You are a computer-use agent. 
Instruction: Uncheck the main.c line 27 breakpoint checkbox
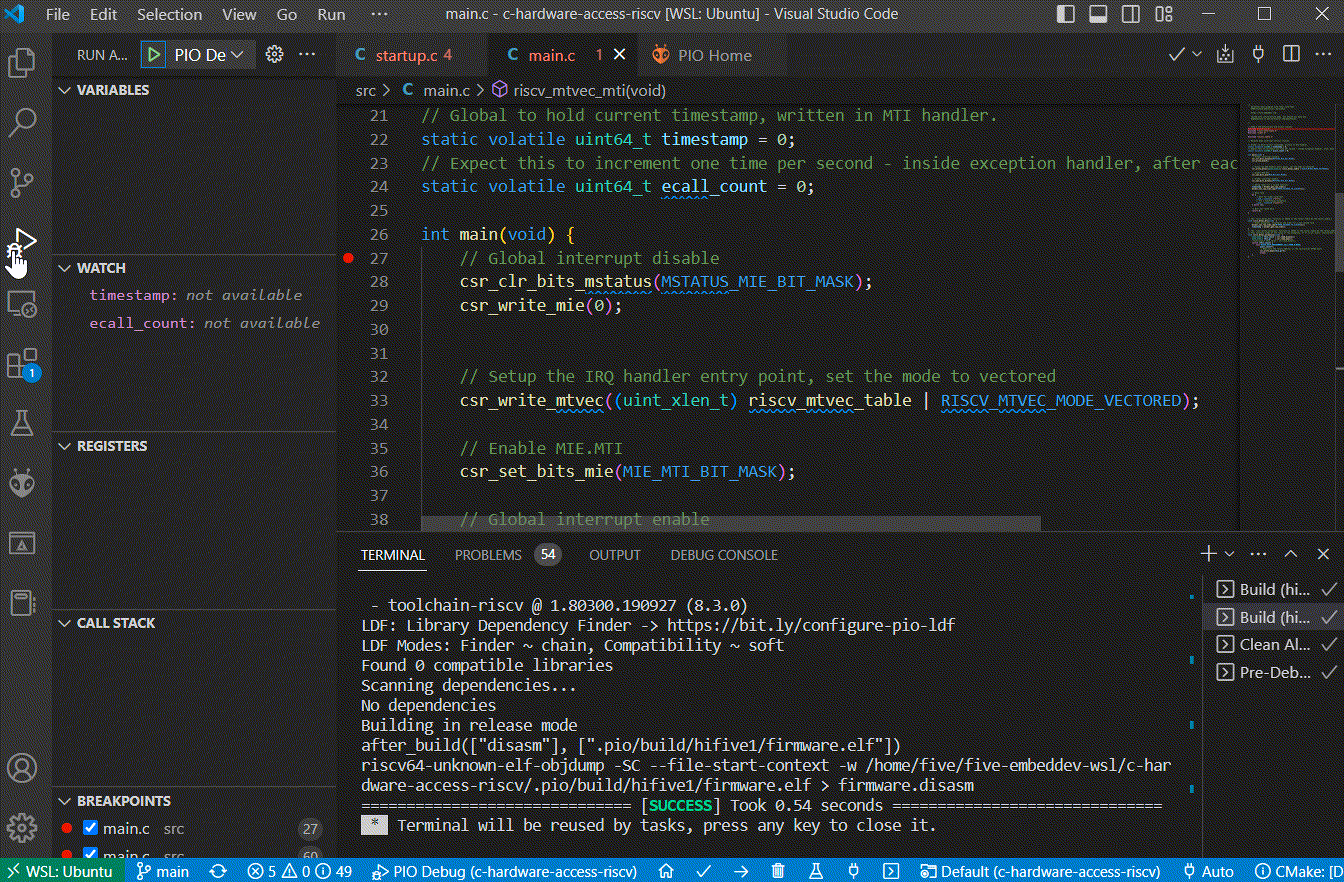(x=90, y=828)
